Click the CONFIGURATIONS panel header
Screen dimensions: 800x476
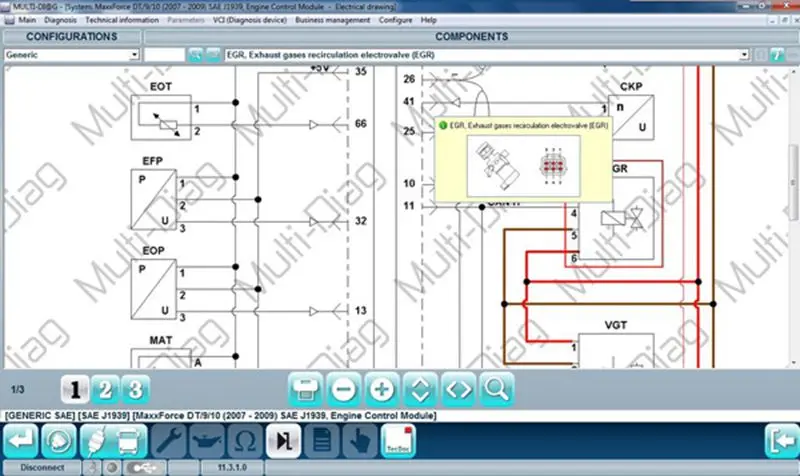point(72,37)
